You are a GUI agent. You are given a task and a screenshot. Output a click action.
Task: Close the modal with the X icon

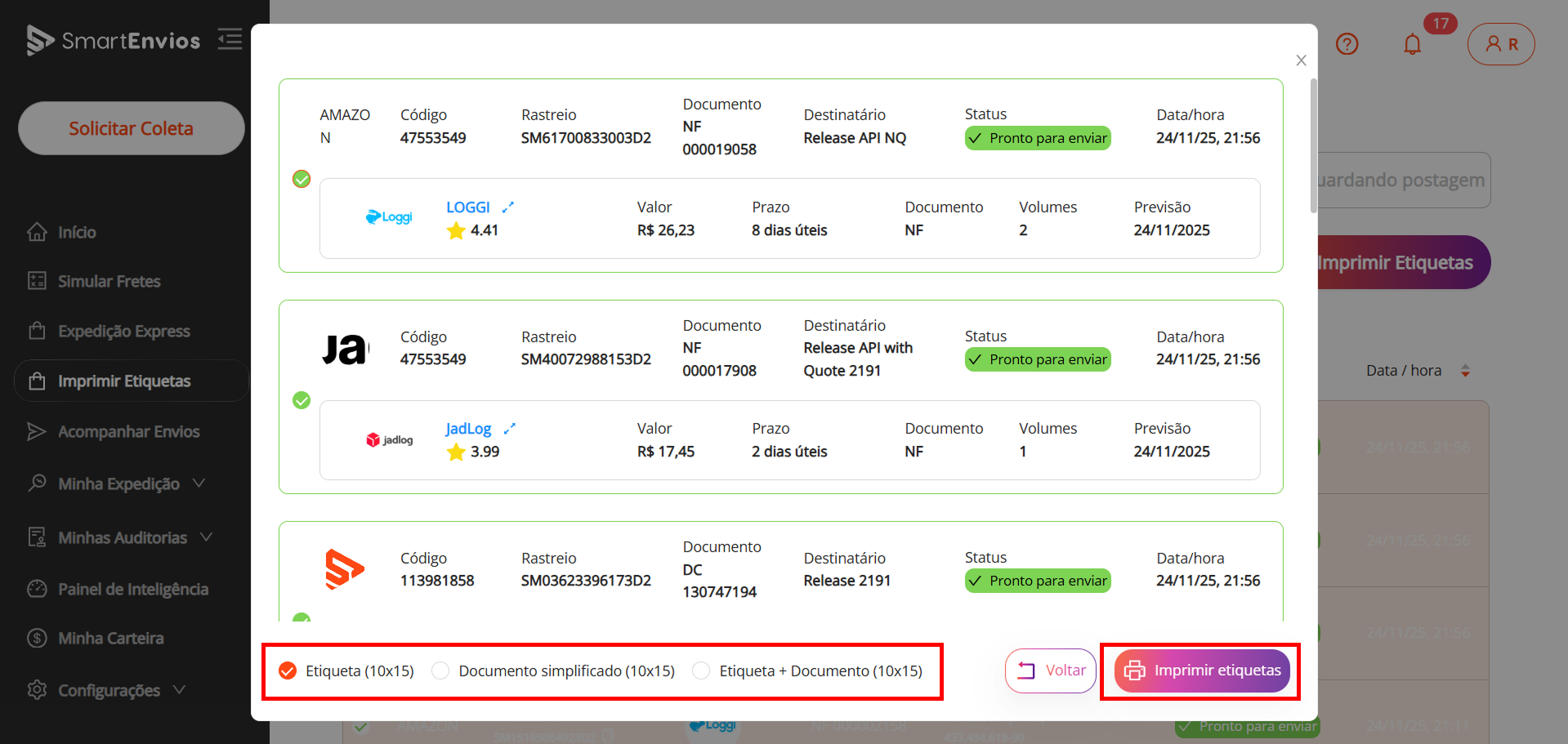click(1301, 60)
